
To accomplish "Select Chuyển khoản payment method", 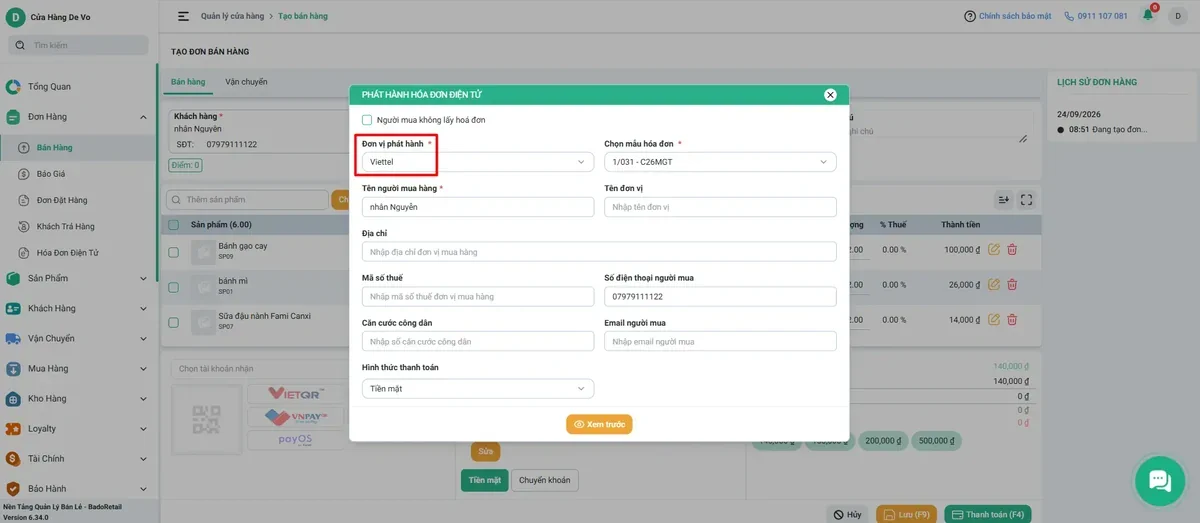I will [544, 480].
